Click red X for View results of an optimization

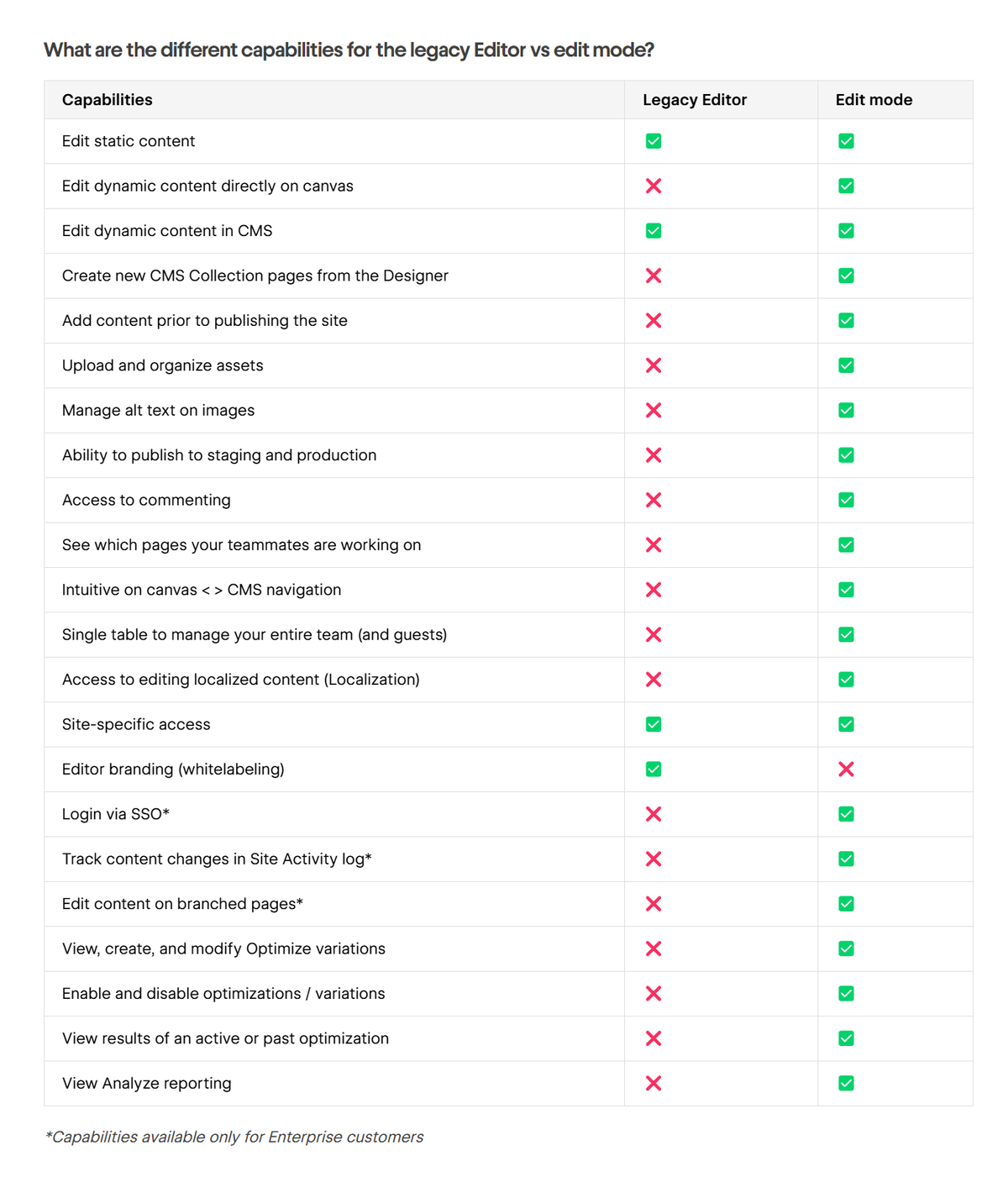click(x=654, y=1038)
